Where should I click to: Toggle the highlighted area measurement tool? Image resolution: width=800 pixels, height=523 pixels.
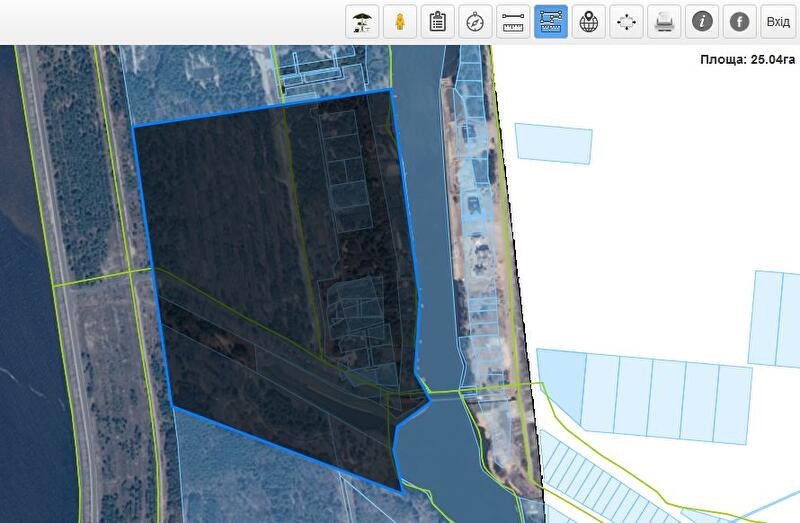click(551, 21)
